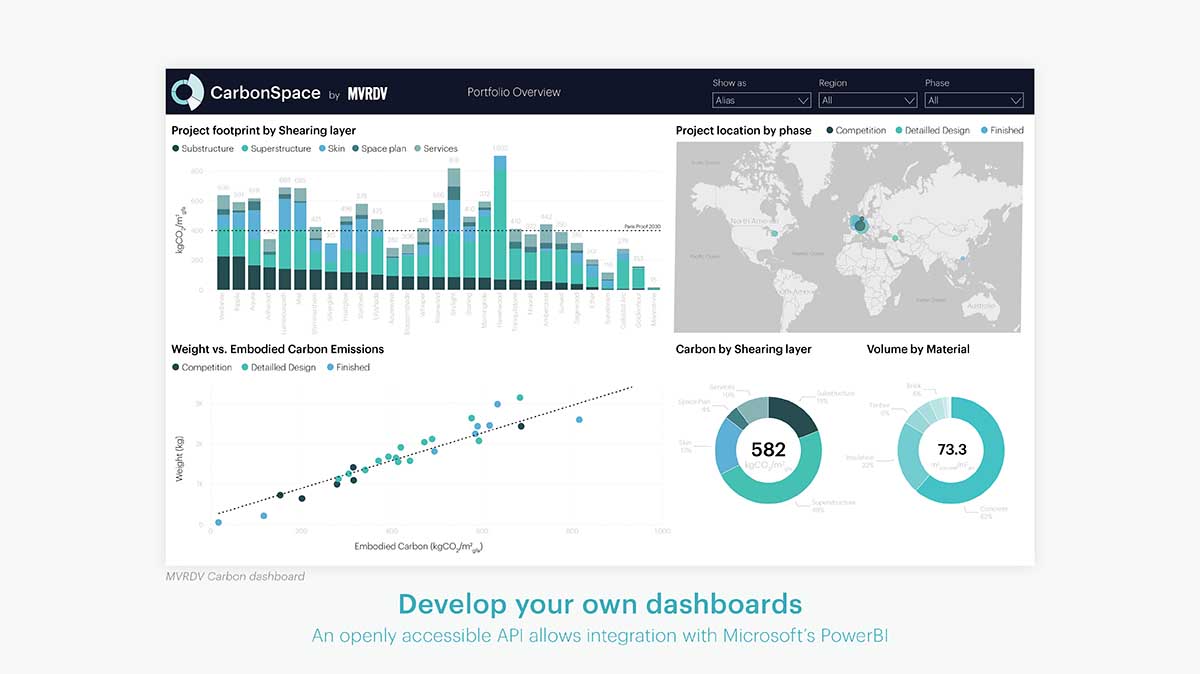
Task: Select the MVRDV logo in the header
Action: coord(366,91)
